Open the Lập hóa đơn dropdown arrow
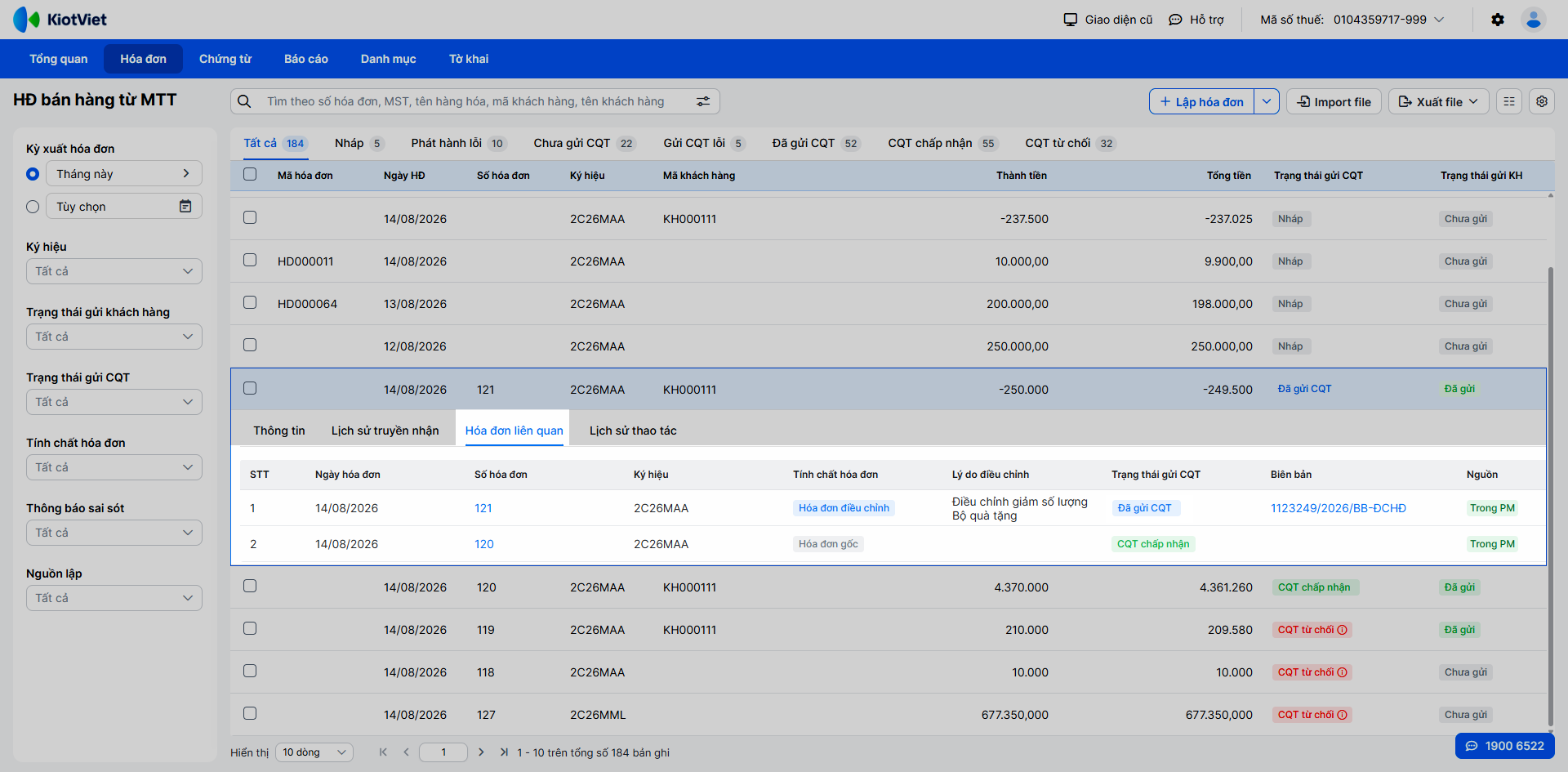 [1266, 101]
